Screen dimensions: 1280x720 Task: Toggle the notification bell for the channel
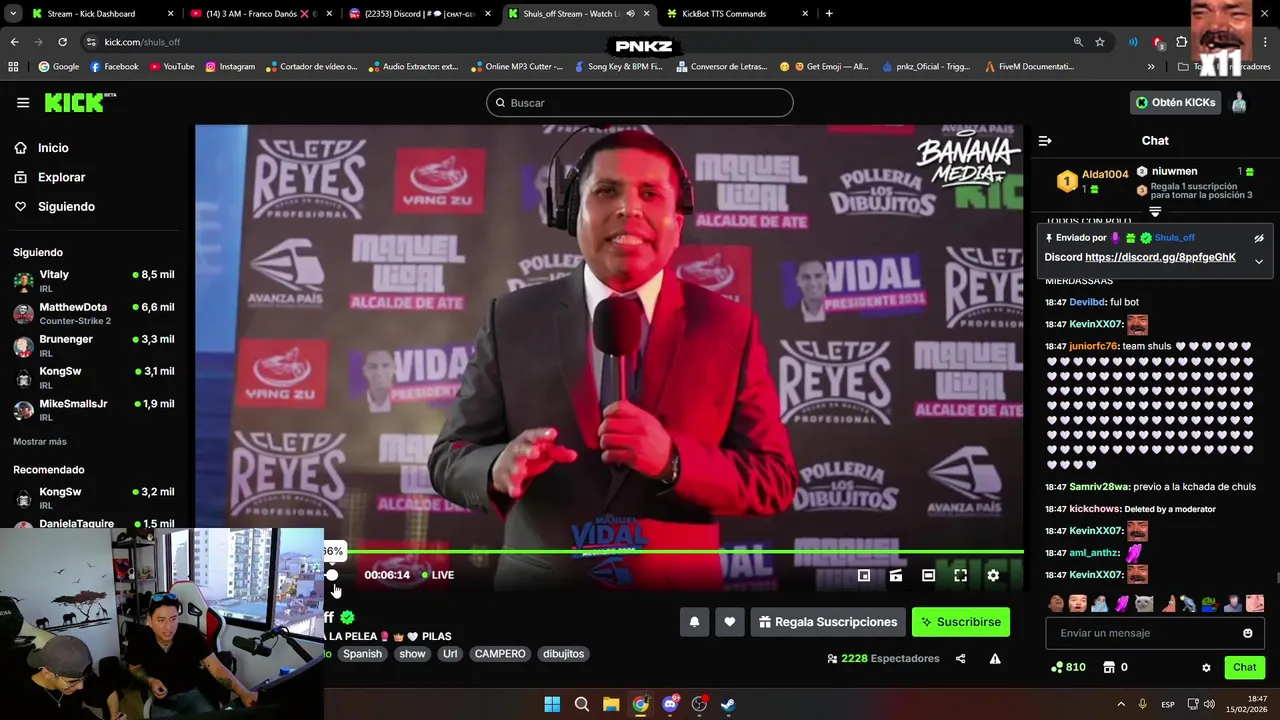(x=695, y=622)
